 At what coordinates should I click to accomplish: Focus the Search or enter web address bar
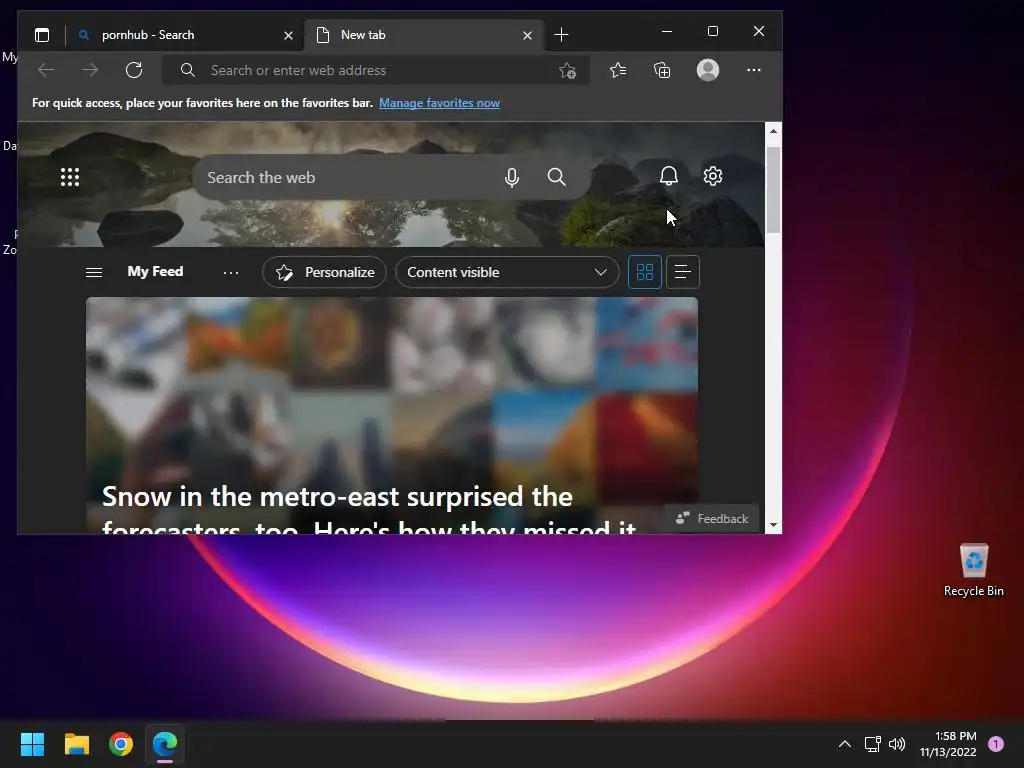(x=376, y=70)
